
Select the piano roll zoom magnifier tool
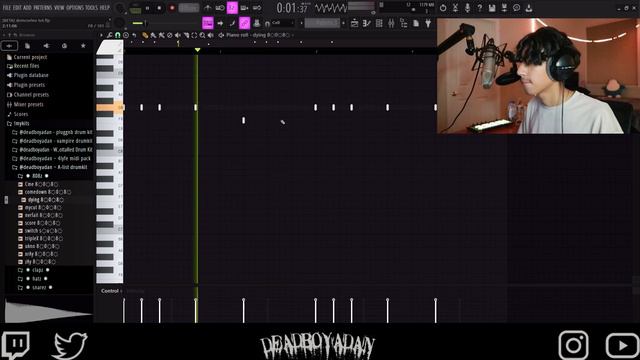point(202,35)
